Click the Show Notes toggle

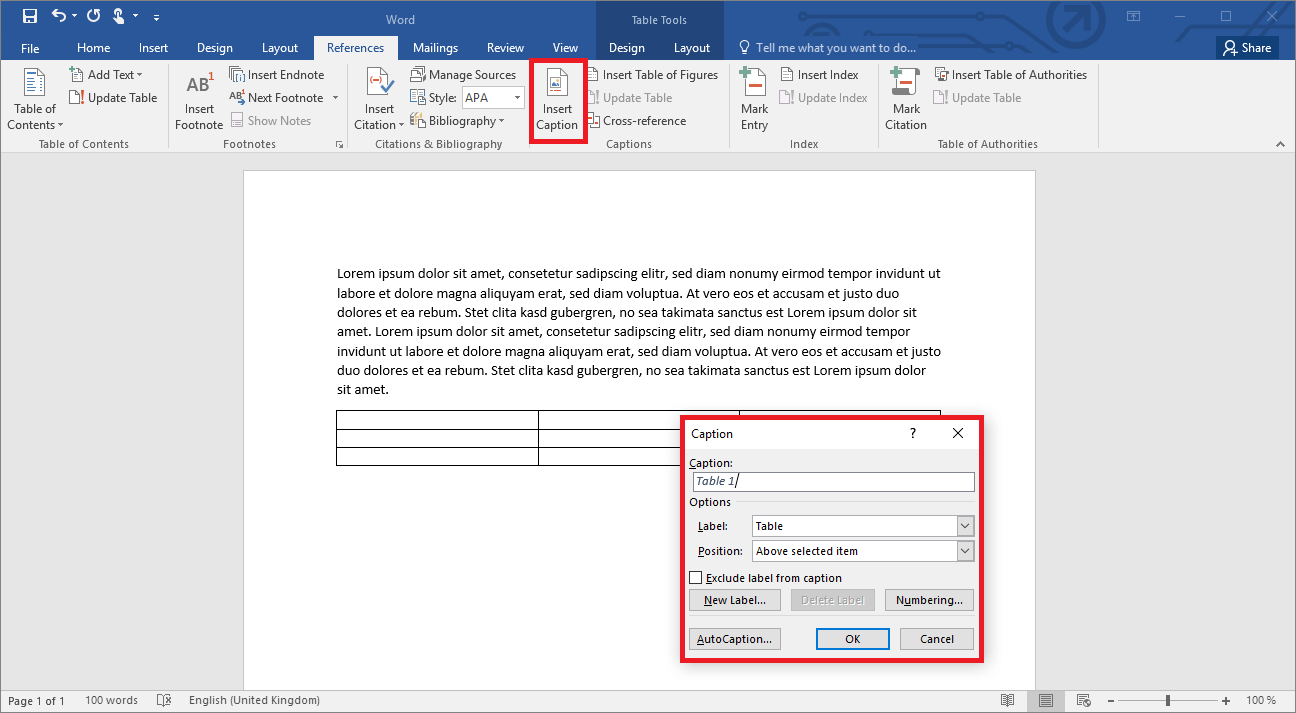(x=271, y=120)
